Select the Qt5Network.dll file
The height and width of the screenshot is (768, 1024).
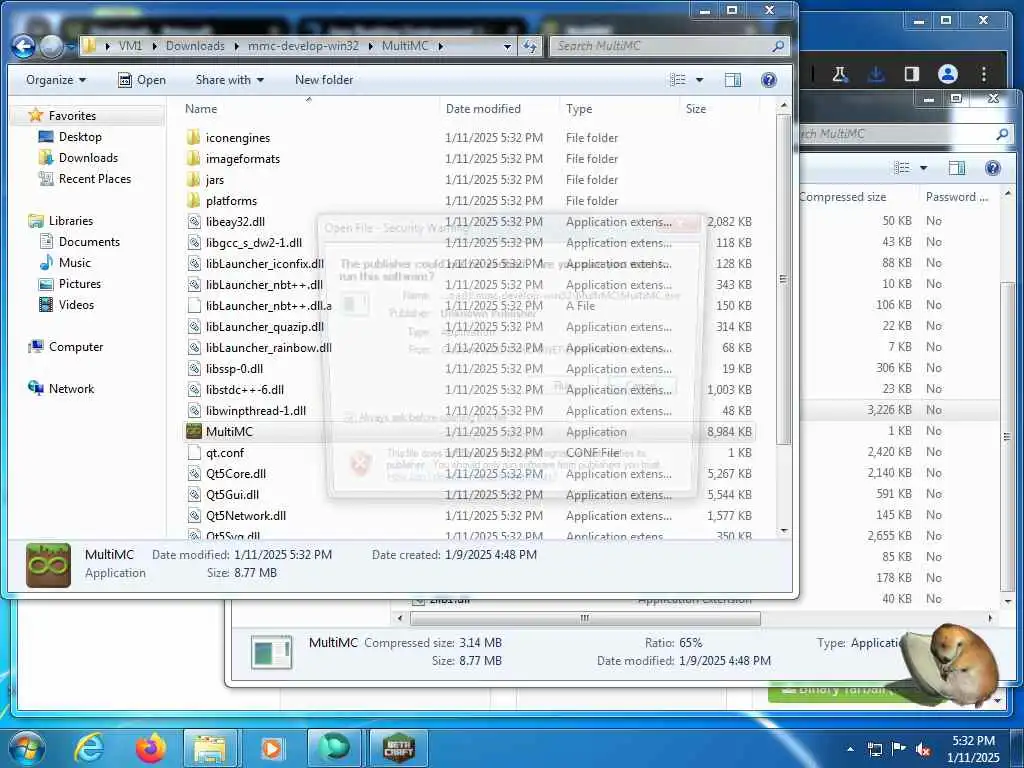pos(246,515)
